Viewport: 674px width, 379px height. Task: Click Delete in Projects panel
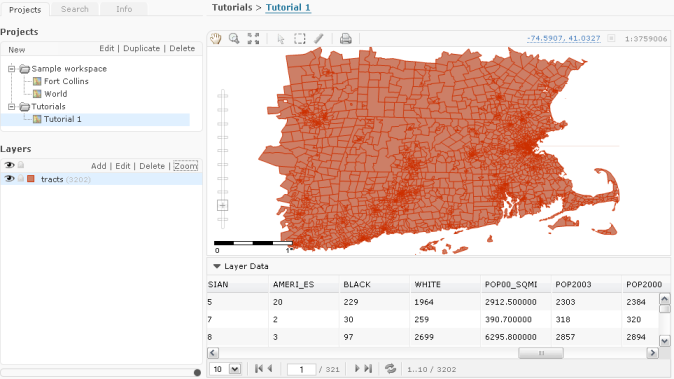(182, 49)
